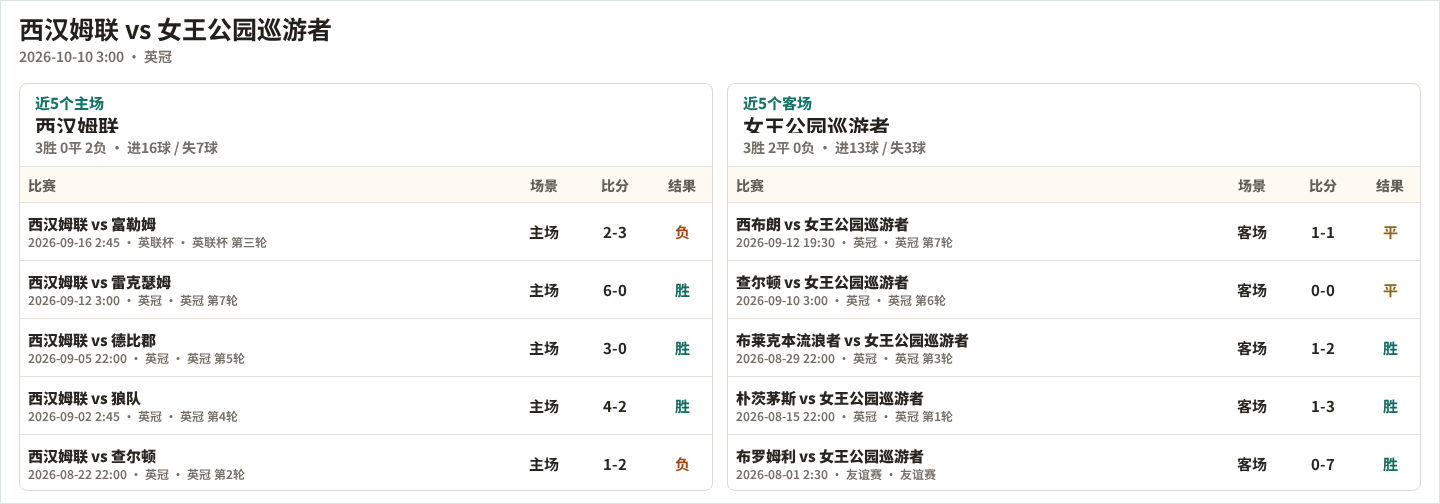Click the 2026-08-15 22:00 英冠 第1轮 detail line
This screenshot has height=504, width=1440.
tap(844, 417)
